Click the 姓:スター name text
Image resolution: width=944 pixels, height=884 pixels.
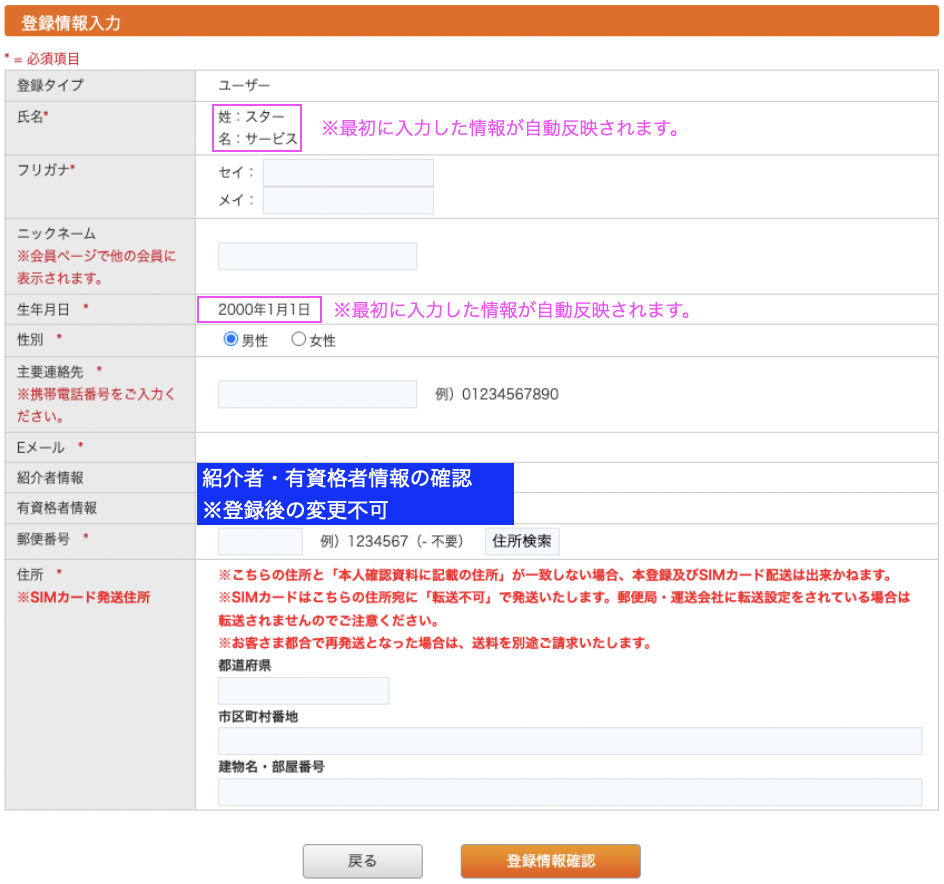point(251,116)
